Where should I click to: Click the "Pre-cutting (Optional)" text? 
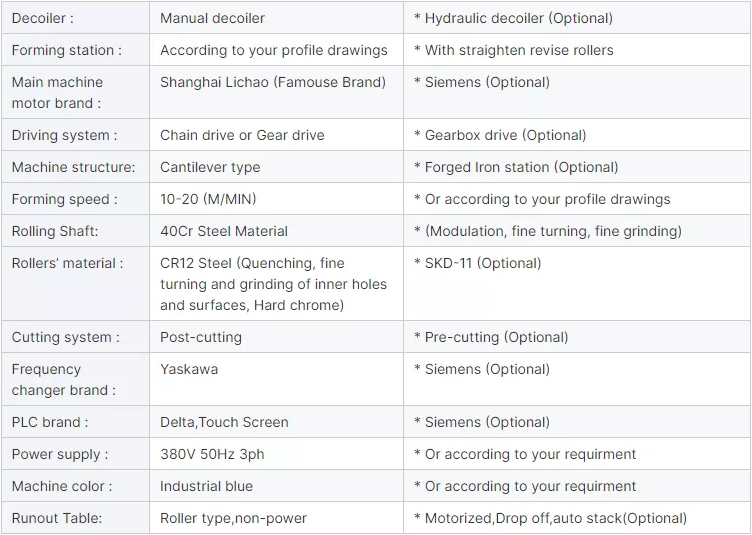click(497, 337)
